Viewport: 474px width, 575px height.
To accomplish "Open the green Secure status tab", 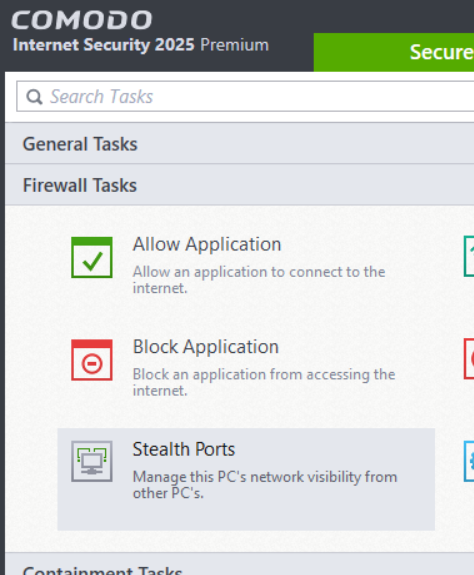I will pyautogui.click(x=394, y=52).
